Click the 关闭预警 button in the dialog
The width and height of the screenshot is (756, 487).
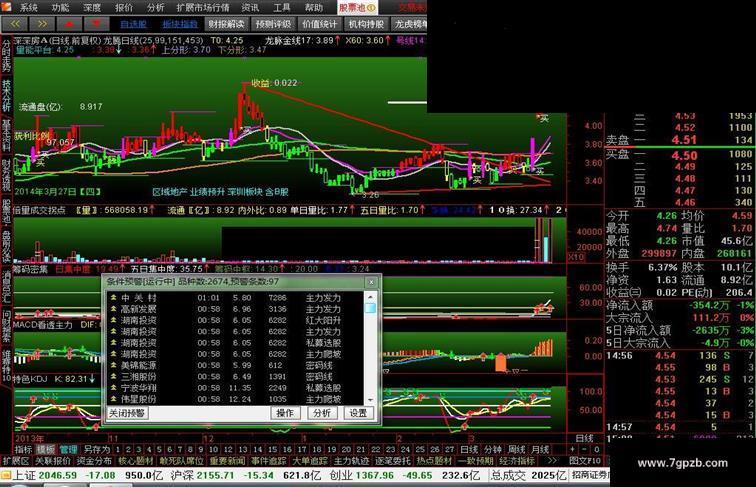coord(127,413)
